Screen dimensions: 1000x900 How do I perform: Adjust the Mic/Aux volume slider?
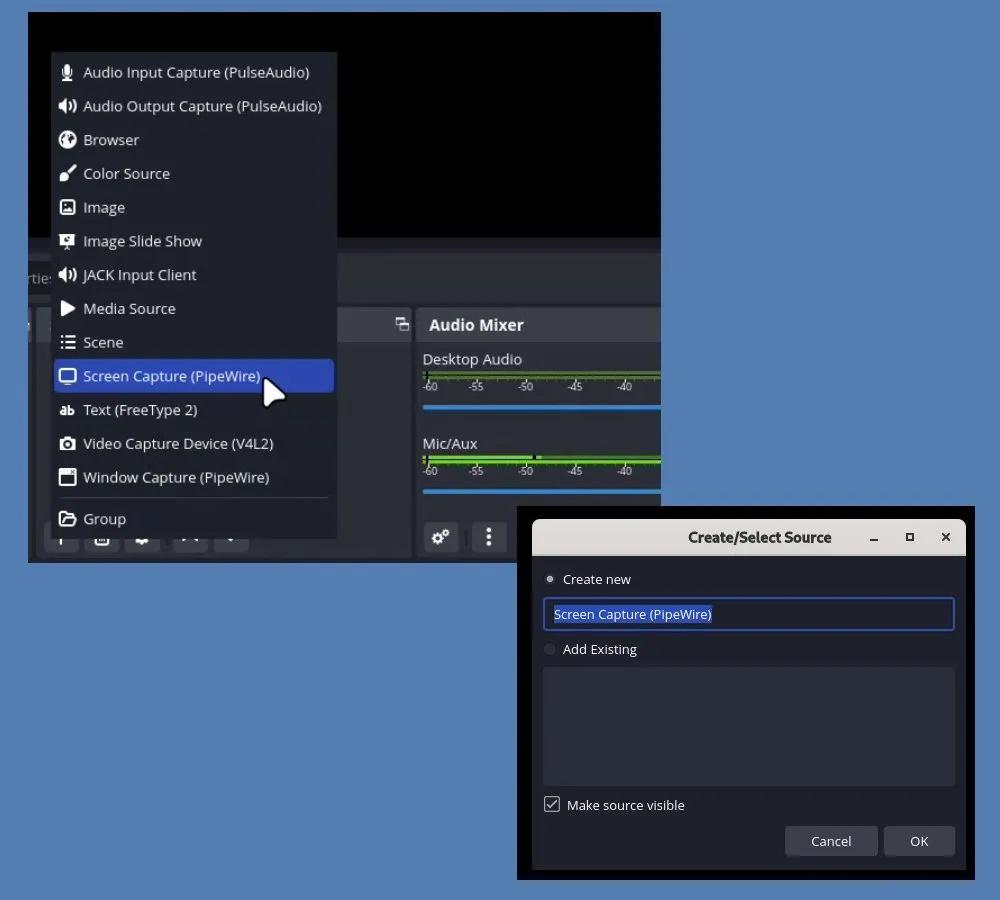coord(540,491)
